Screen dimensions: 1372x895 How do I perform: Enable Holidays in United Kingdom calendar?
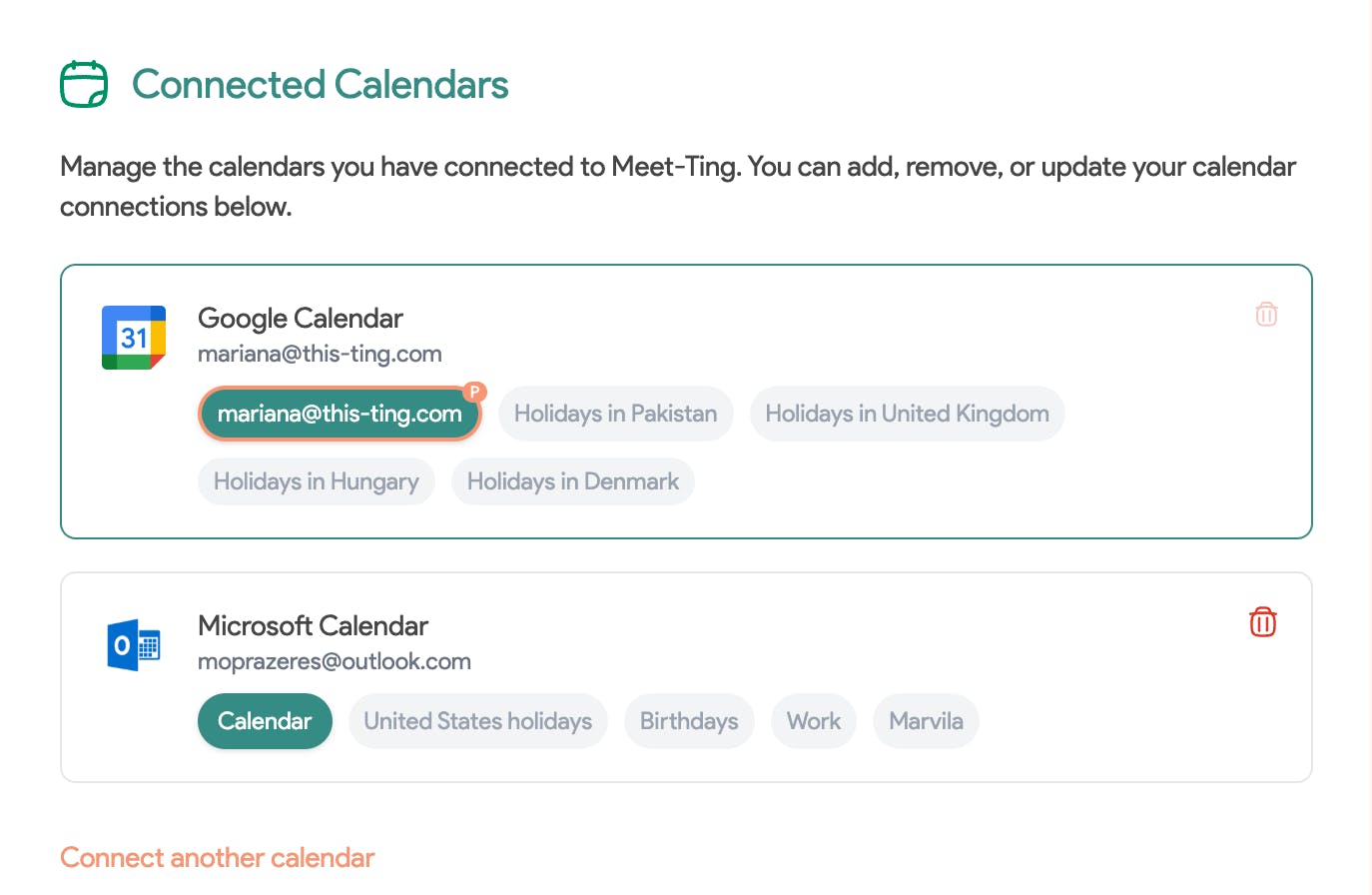(x=907, y=414)
